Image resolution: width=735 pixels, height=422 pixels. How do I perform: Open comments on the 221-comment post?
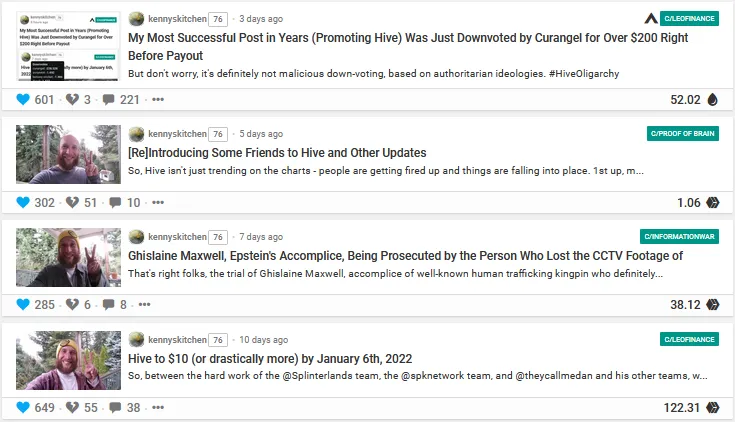point(109,99)
